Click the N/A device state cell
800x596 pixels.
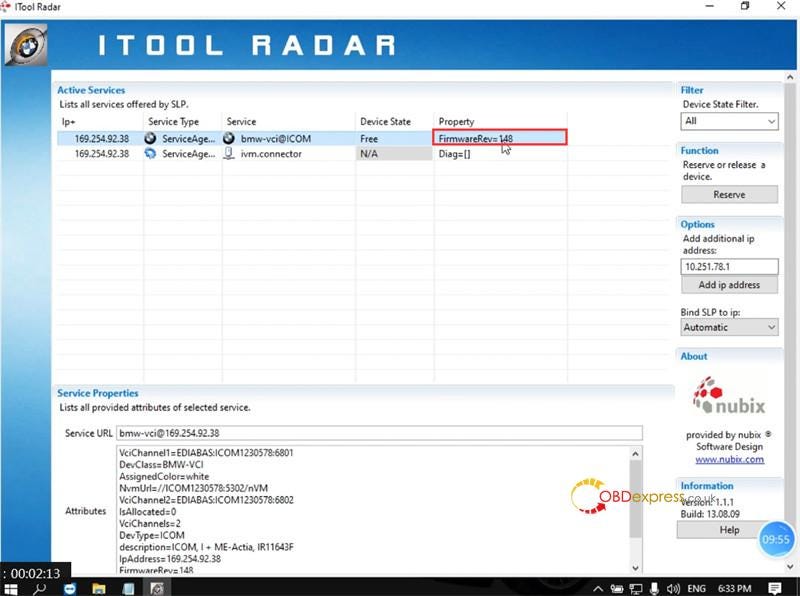(x=394, y=153)
